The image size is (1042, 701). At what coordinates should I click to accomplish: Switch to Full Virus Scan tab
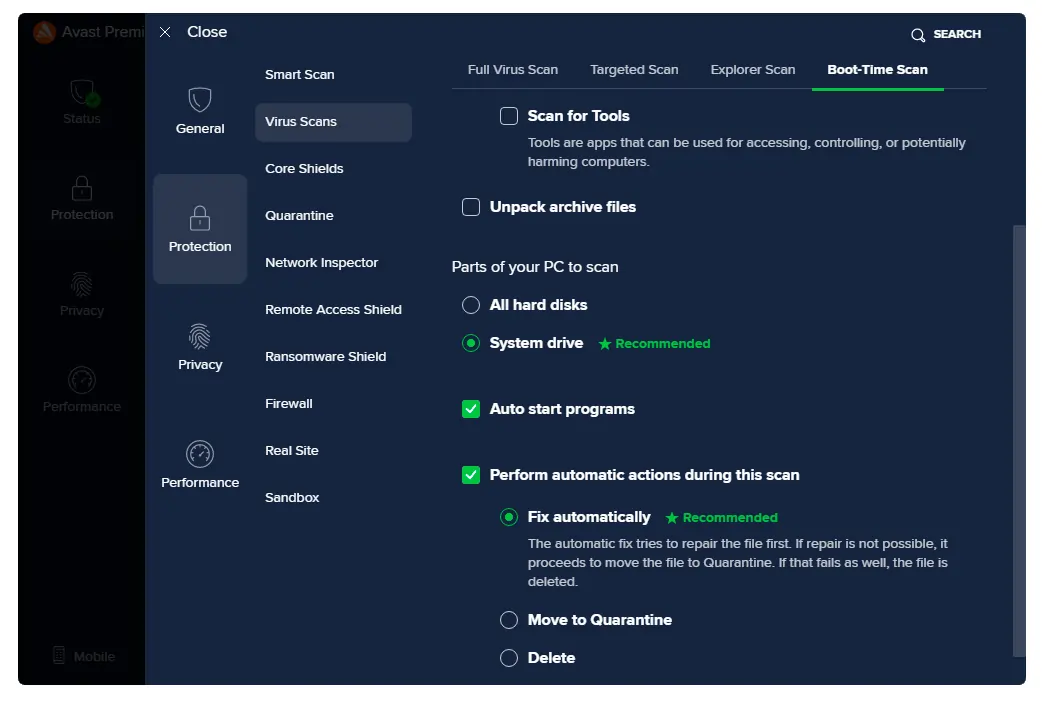tap(513, 70)
